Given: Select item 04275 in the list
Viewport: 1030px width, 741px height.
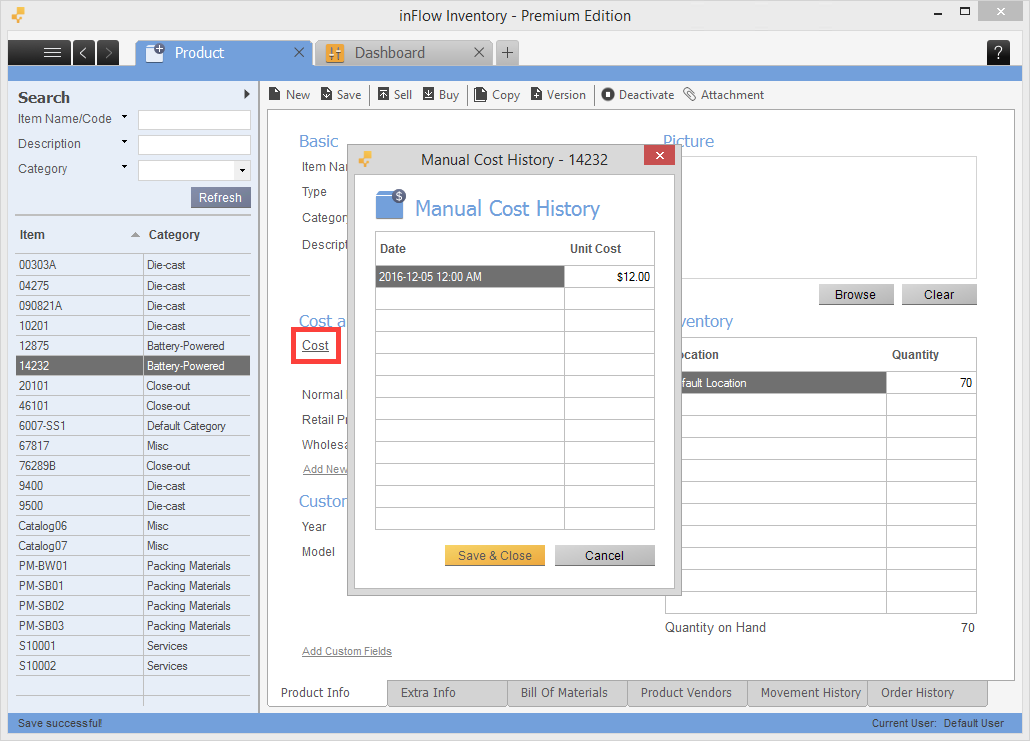Looking at the screenshot, I should (133, 286).
